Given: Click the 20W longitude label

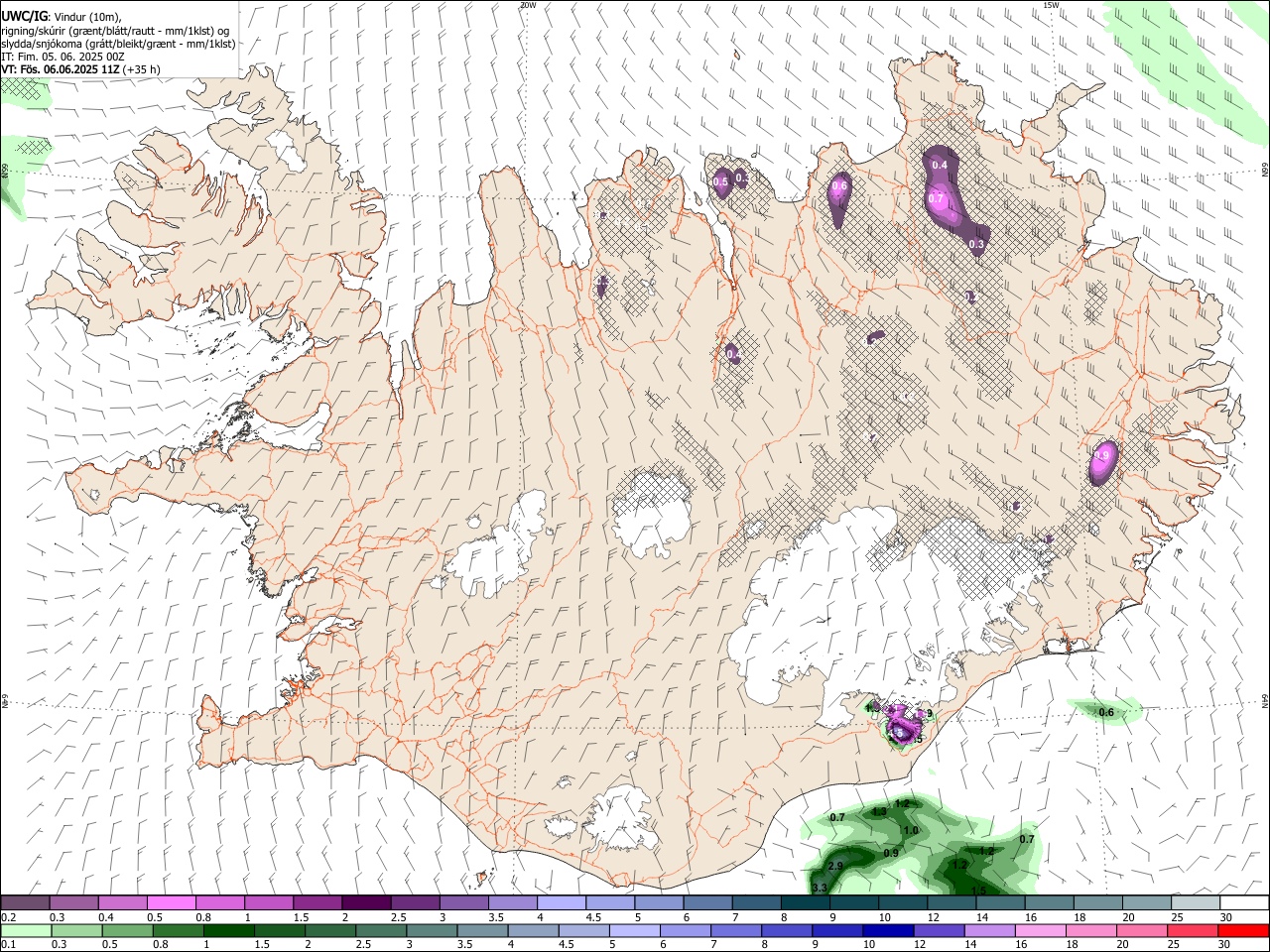Looking at the screenshot, I should 528,5.
